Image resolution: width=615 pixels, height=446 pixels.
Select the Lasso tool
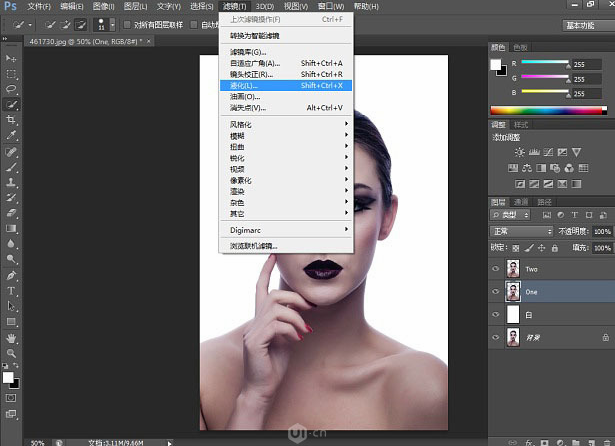(x=12, y=89)
